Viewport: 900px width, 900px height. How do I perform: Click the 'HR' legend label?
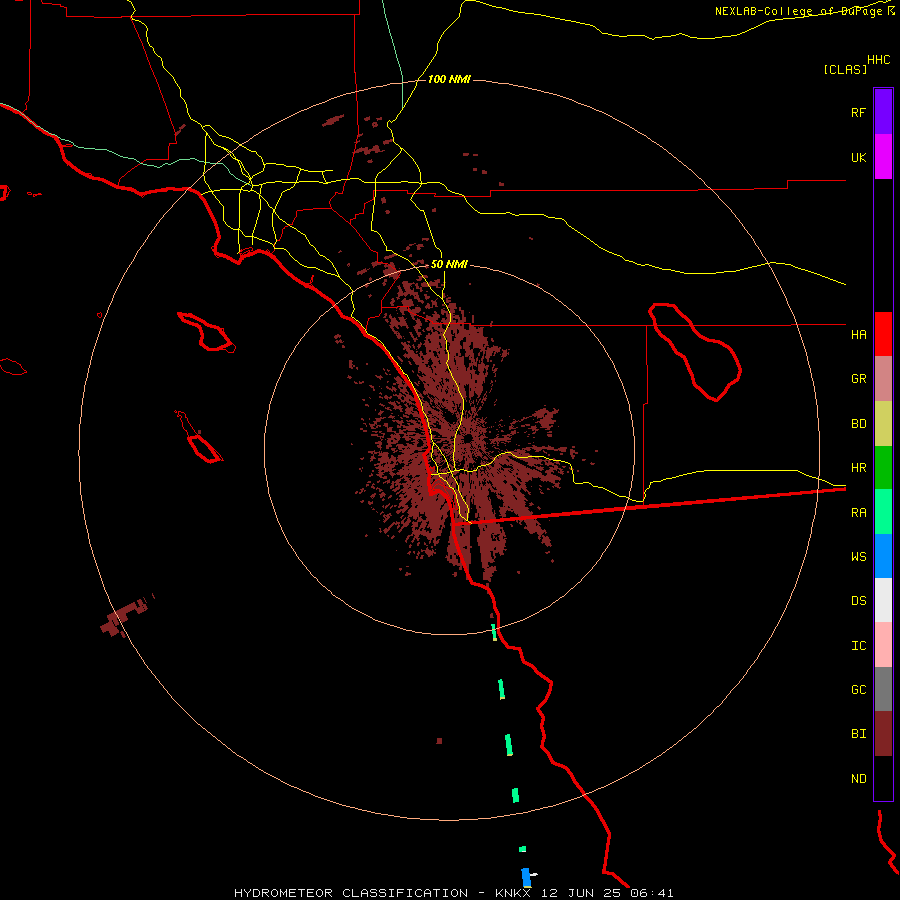click(x=858, y=468)
